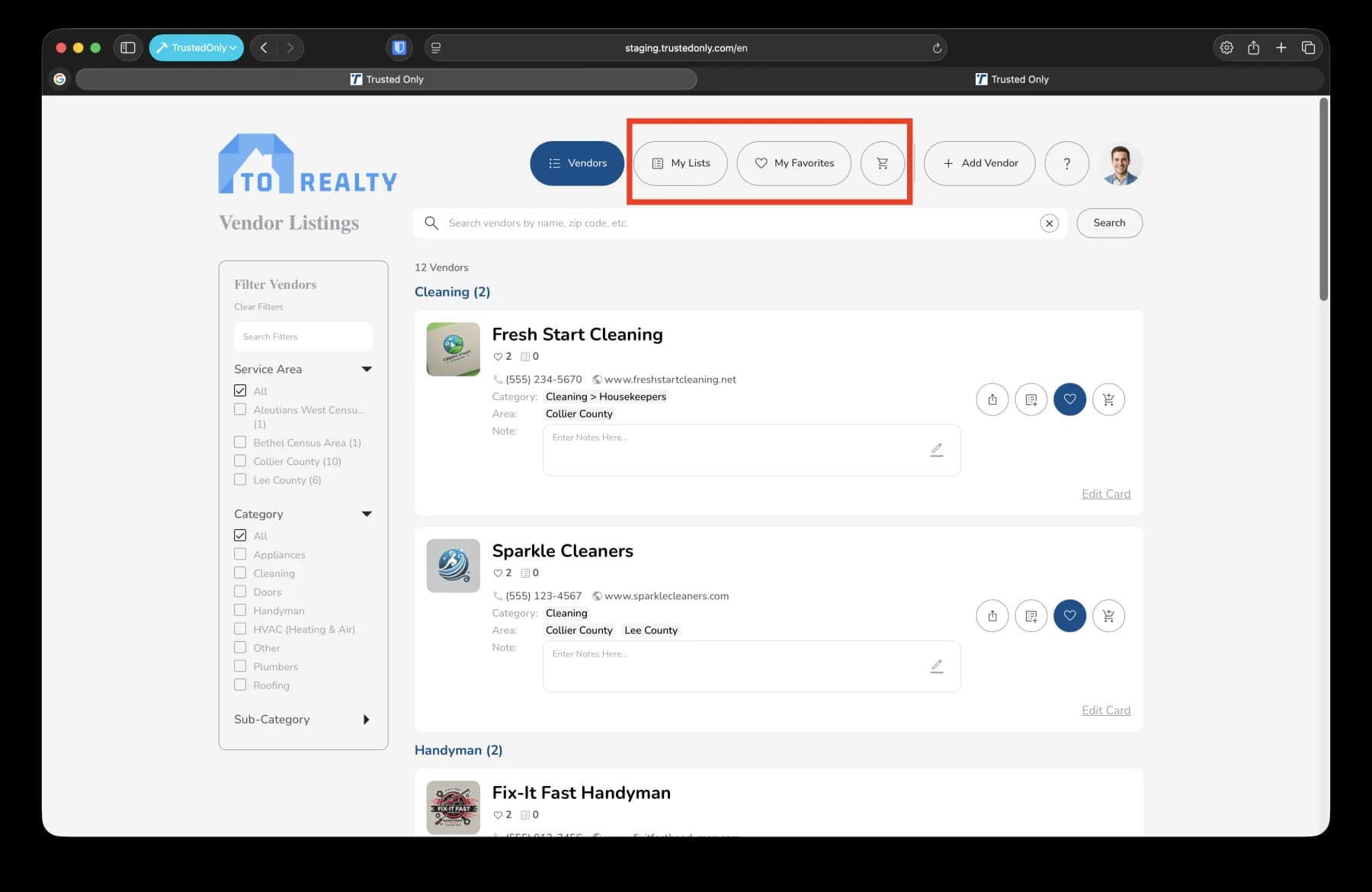Edit note pencil for Fresh Start Cleaning
The height and width of the screenshot is (892, 1372).
click(x=937, y=450)
